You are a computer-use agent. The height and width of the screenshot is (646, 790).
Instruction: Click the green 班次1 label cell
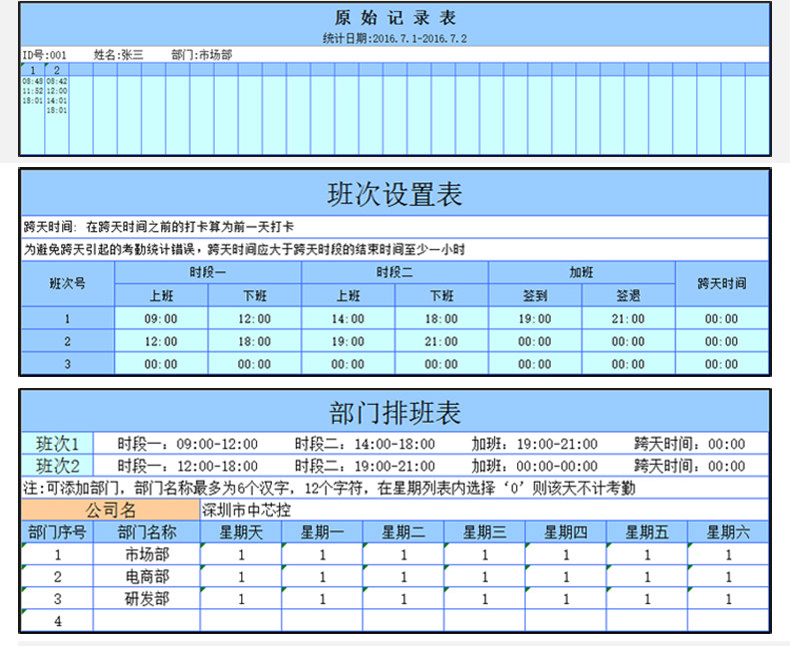[x=58, y=443]
